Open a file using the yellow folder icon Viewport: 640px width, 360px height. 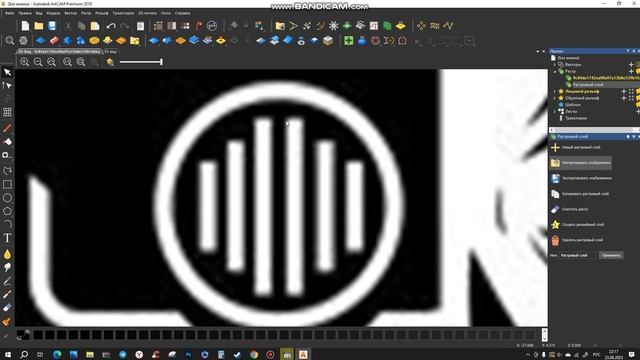(x=39, y=26)
